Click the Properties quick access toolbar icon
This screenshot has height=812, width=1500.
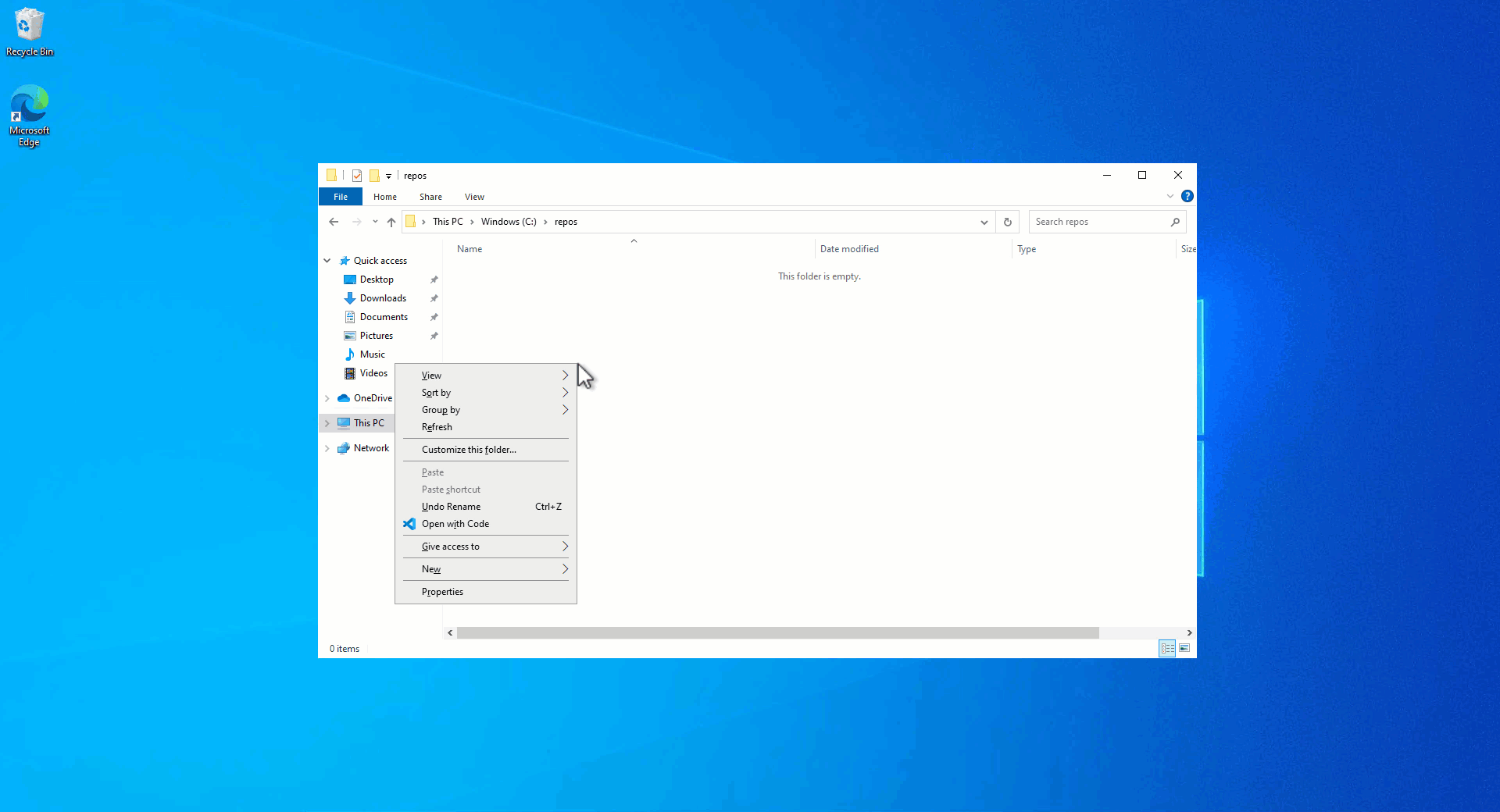(x=357, y=176)
